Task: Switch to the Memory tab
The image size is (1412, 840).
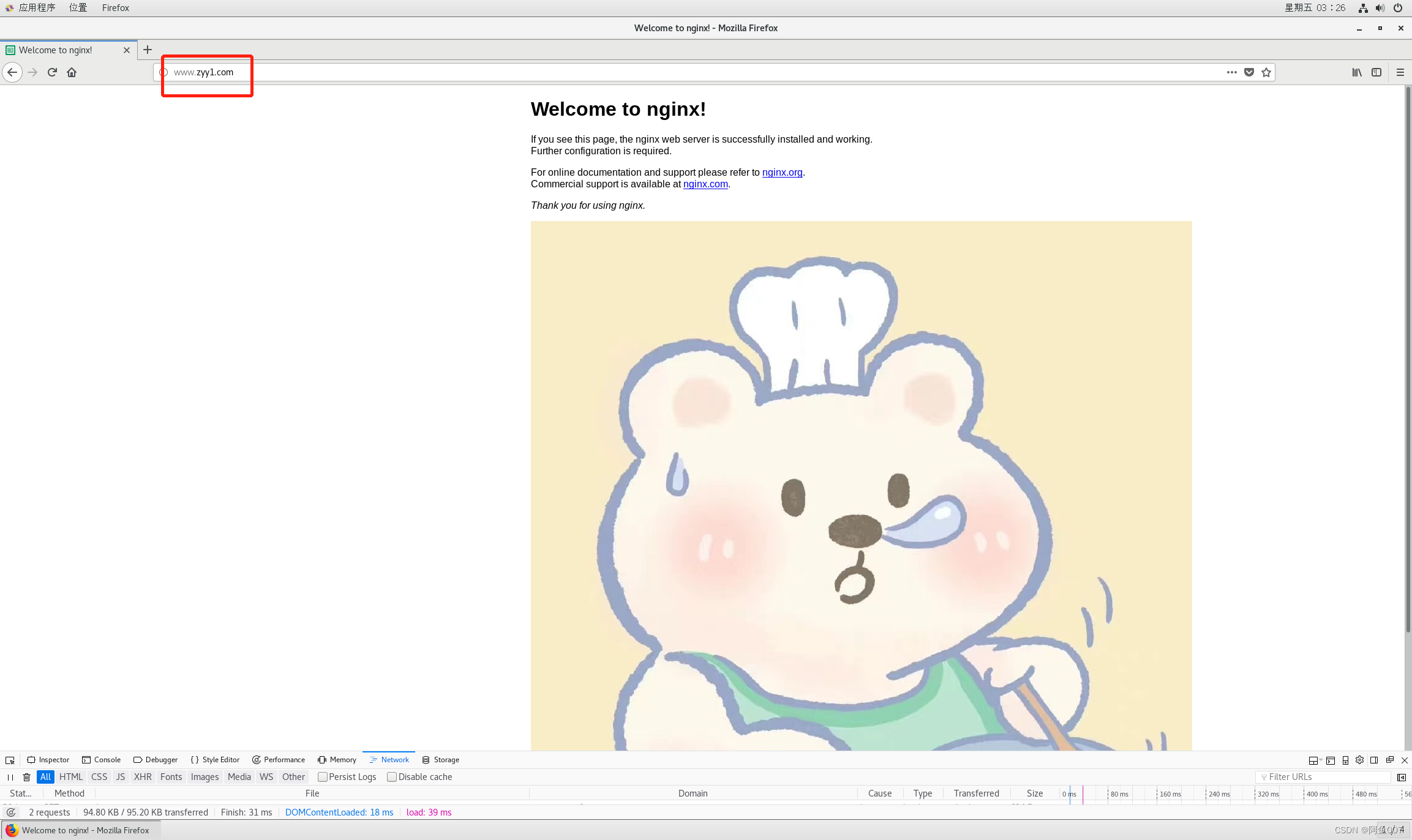Action: [x=337, y=760]
